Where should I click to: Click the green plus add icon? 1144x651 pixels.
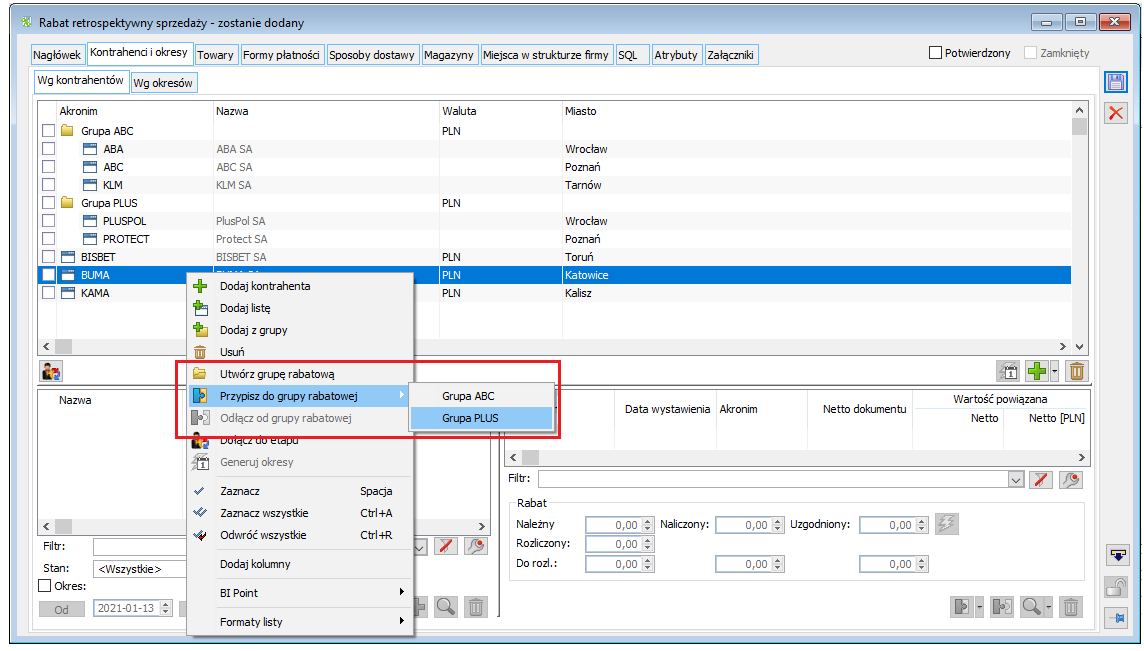click(1037, 371)
